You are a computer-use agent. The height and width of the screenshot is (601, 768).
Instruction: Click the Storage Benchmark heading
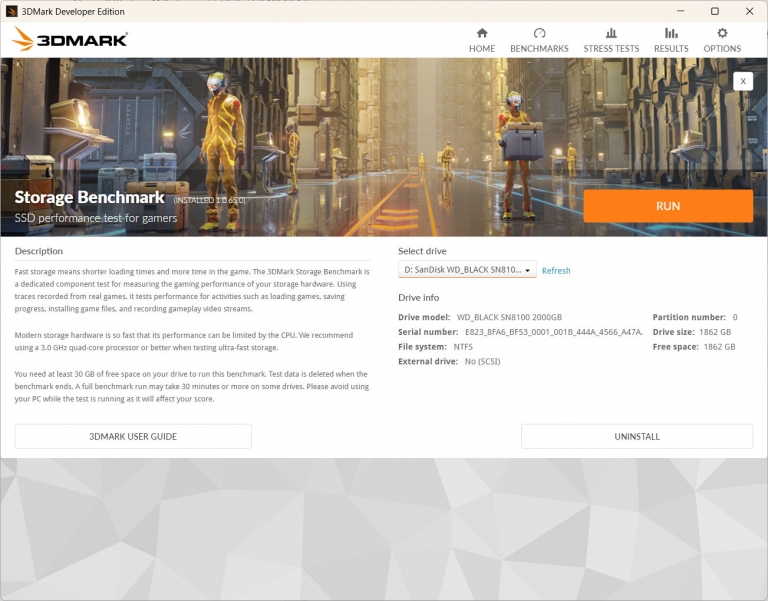pos(89,197)
